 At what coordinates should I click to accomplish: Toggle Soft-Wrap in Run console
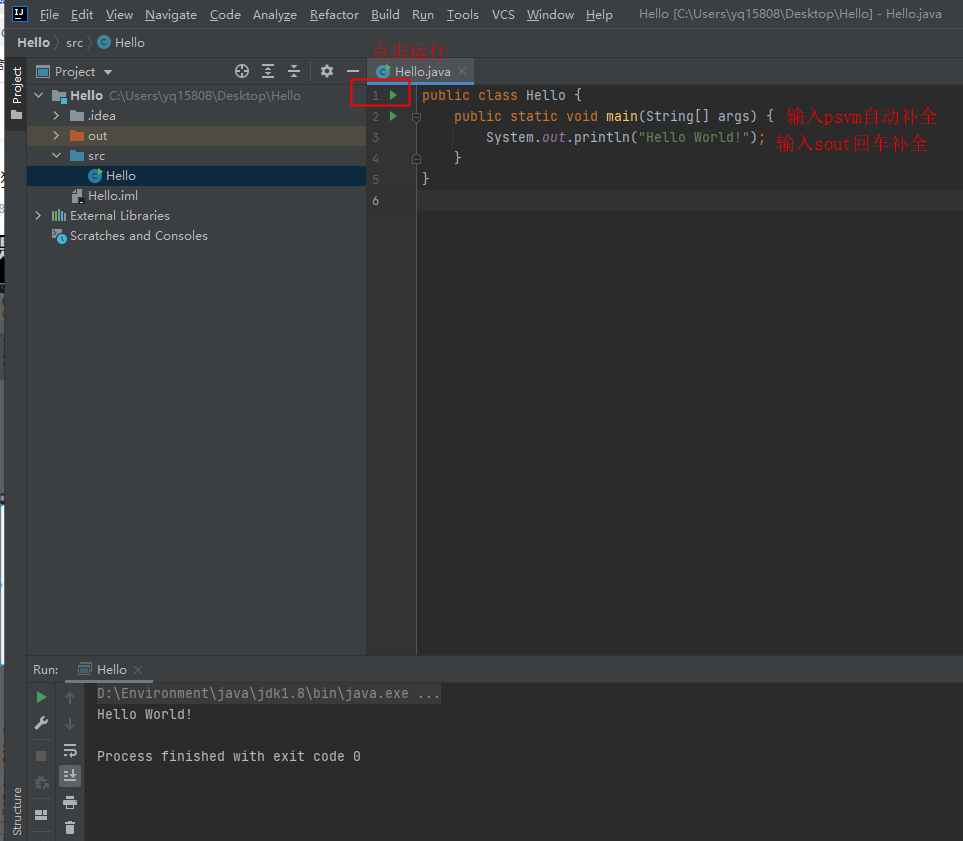[x=70, y=750]
